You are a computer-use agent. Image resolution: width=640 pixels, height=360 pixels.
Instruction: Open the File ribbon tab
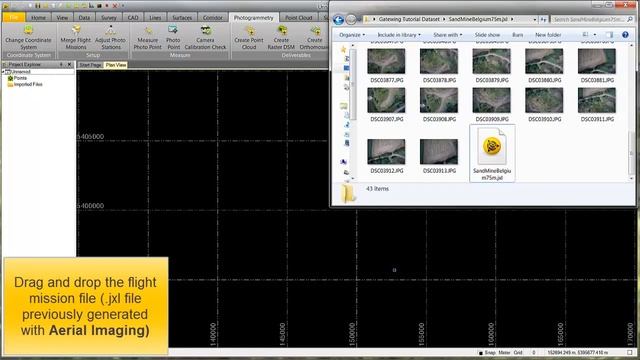[x=14, y=18]
